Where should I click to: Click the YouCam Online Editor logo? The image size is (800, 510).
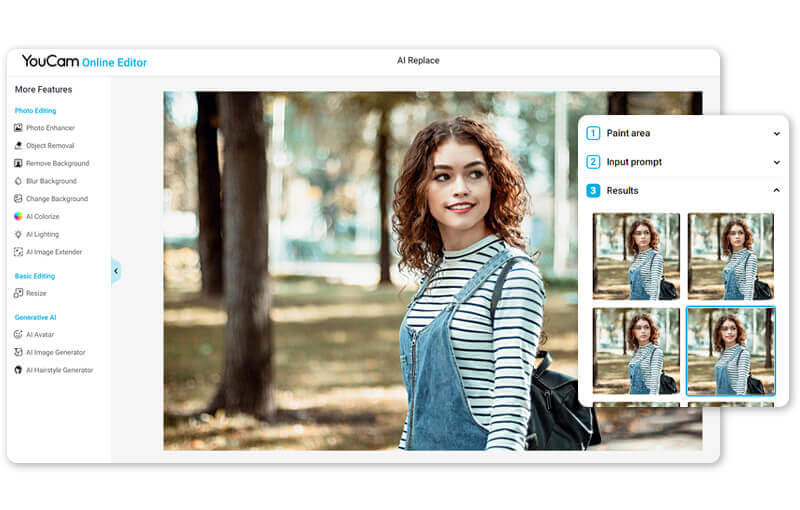click(x=84, y=62)
